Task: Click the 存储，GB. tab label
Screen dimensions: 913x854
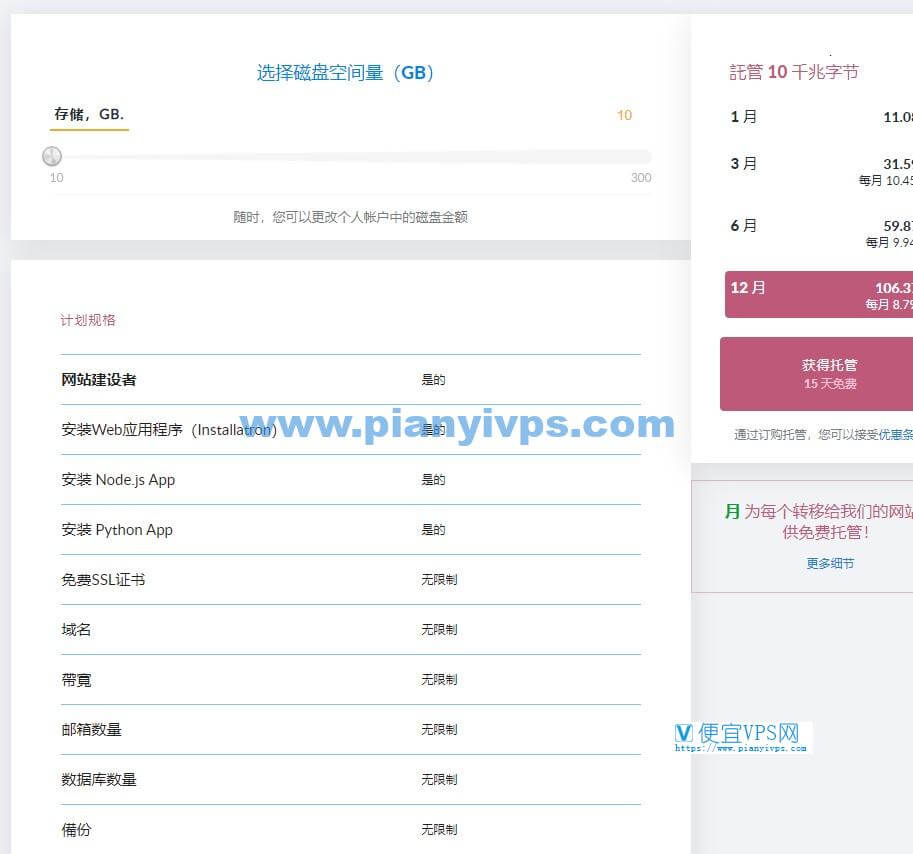Action: [89, 114]
